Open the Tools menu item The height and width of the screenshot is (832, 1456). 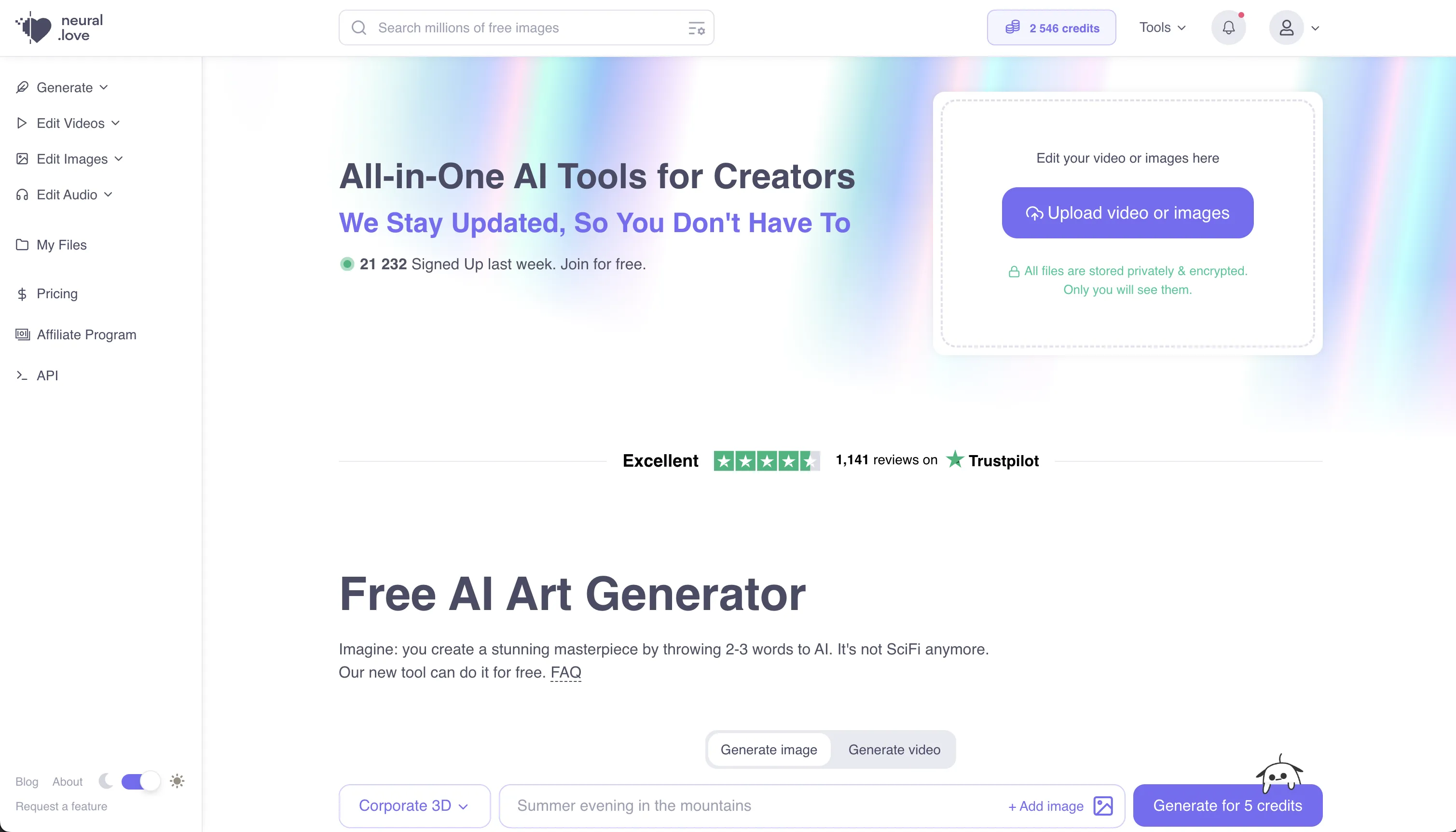1163,27
